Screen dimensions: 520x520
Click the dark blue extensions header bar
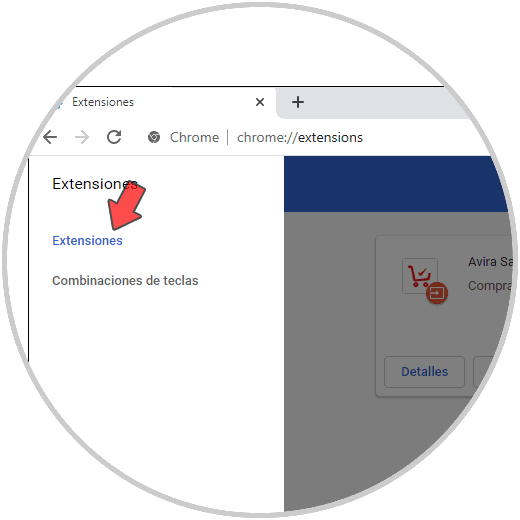click(395, 184)
